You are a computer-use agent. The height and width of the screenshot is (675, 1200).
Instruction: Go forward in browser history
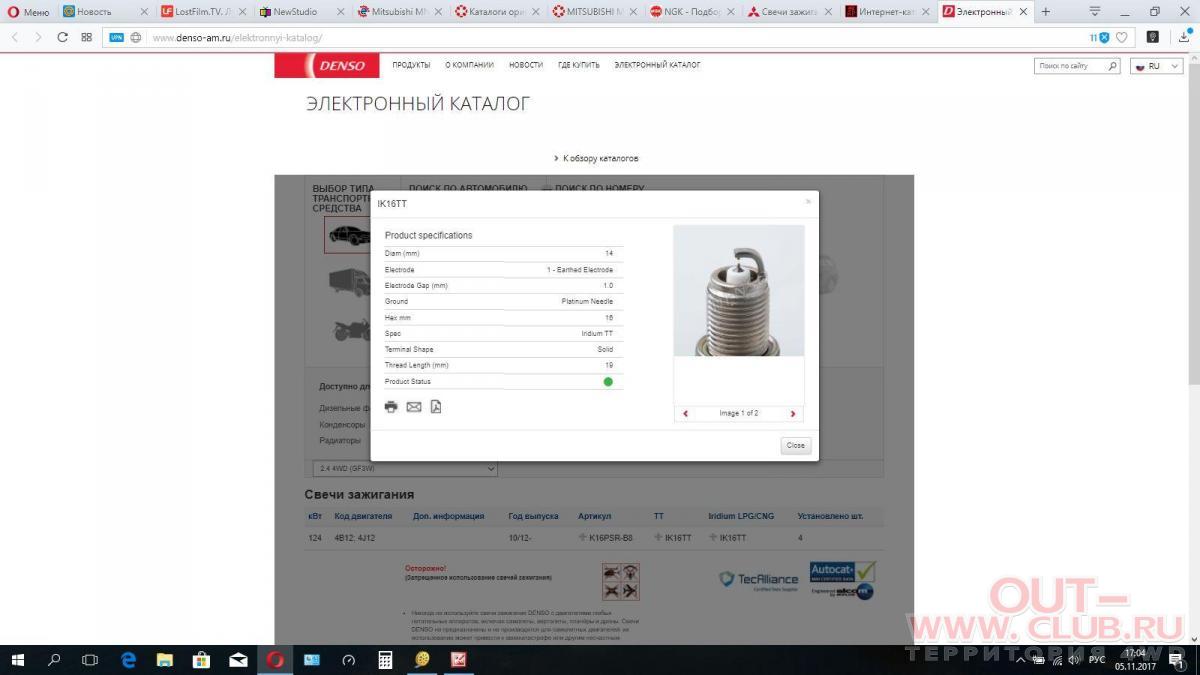(x=38, y=37)
